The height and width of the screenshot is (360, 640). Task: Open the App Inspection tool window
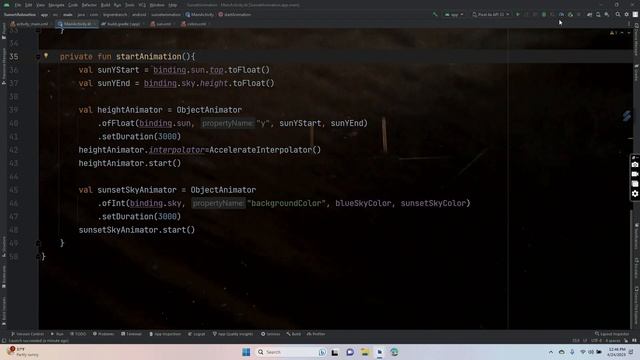click(165, 334)
